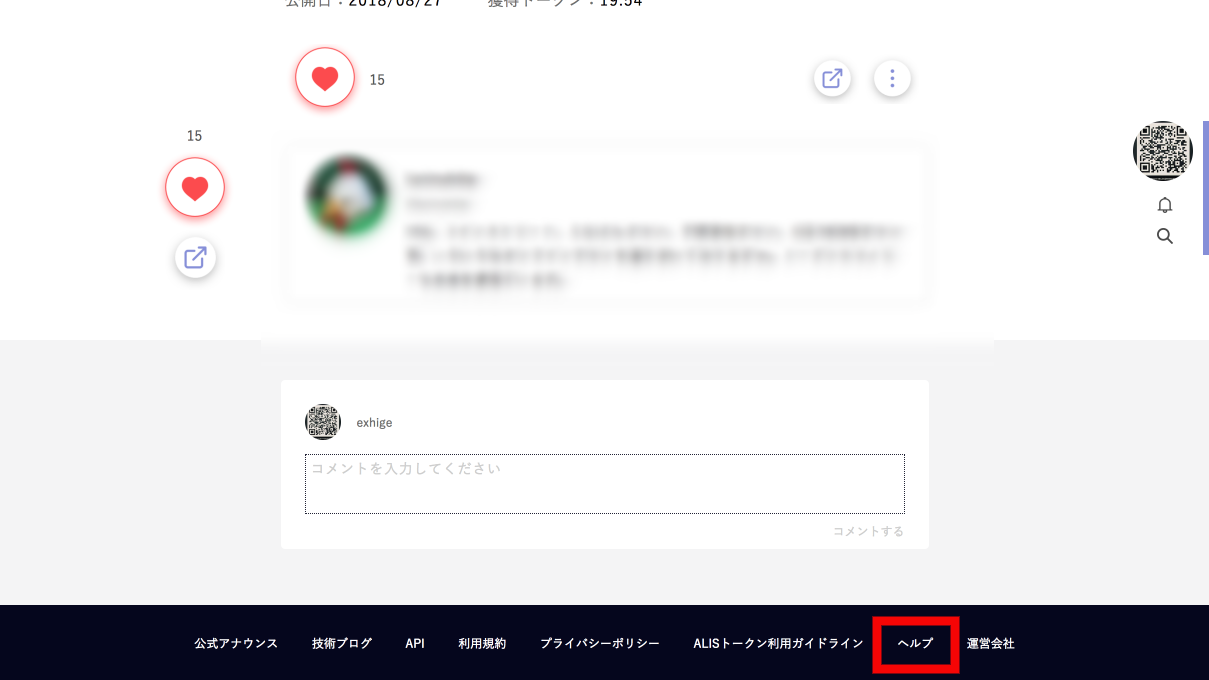Image resolution: width=1209 pixels, height=680 pixels.
Task: Open the share icon next to the three-dot menu
Action: [832, 78]
